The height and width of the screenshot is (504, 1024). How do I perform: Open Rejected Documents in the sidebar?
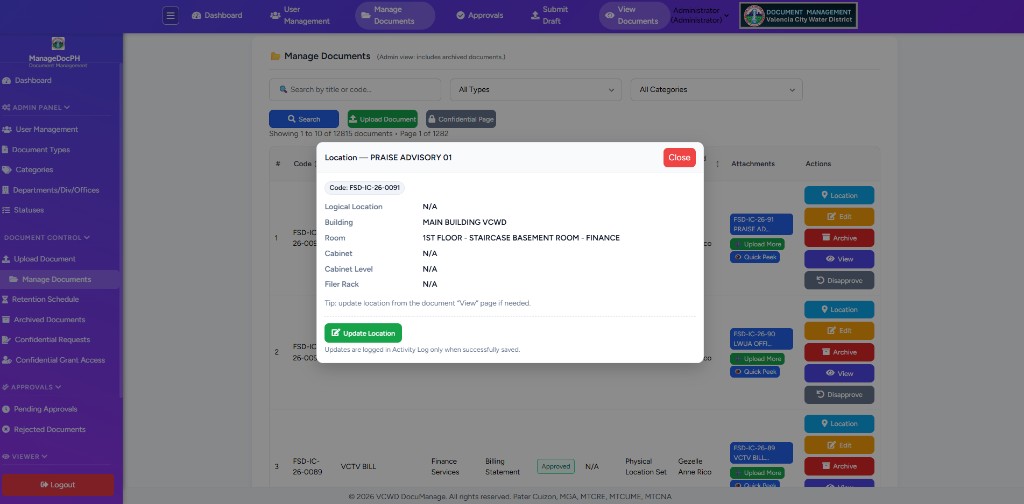(x=43, y=430)
